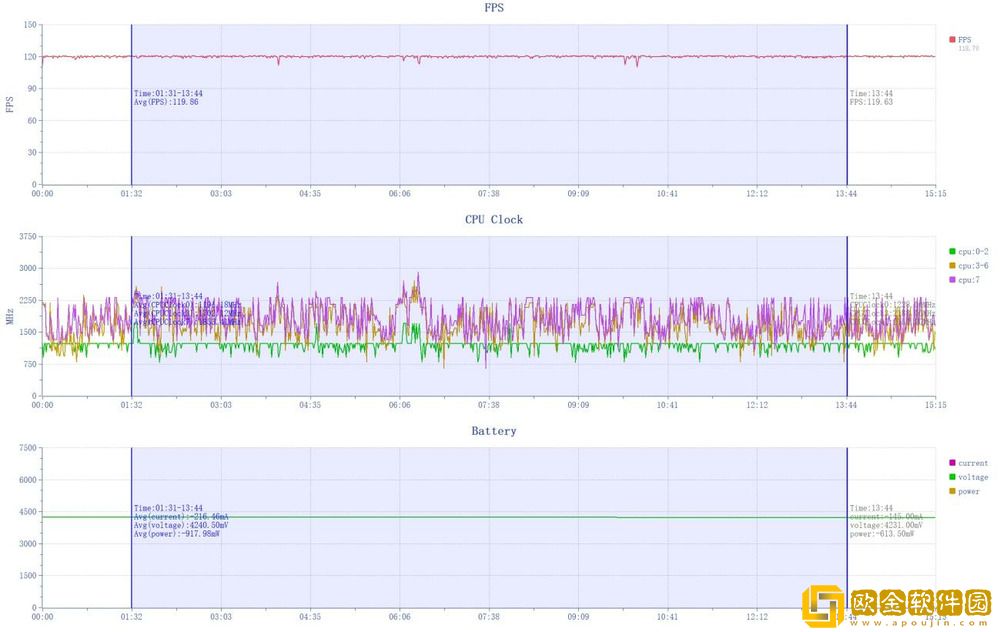Click the FPS chart title
Screen dimensions: 1000x632
coord(494,7)
